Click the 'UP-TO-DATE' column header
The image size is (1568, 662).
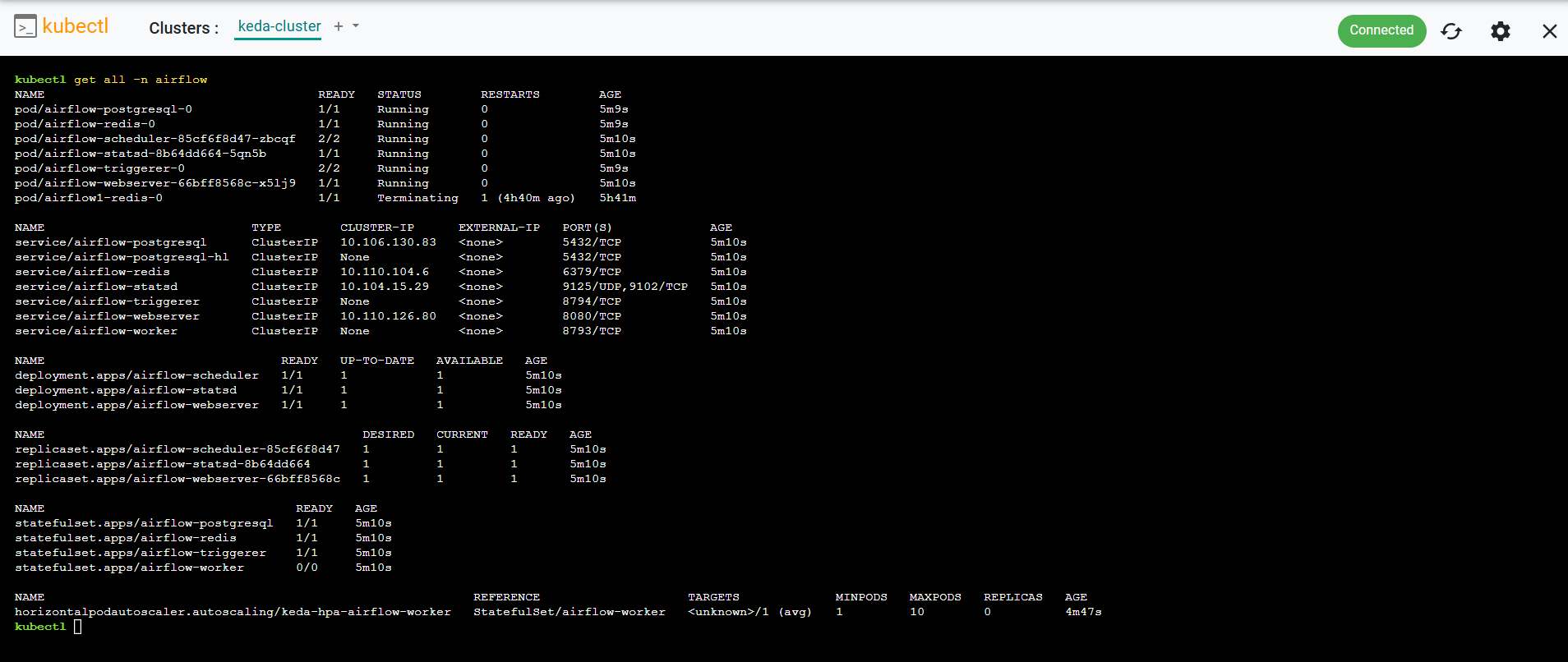click(x=377, y=361)
